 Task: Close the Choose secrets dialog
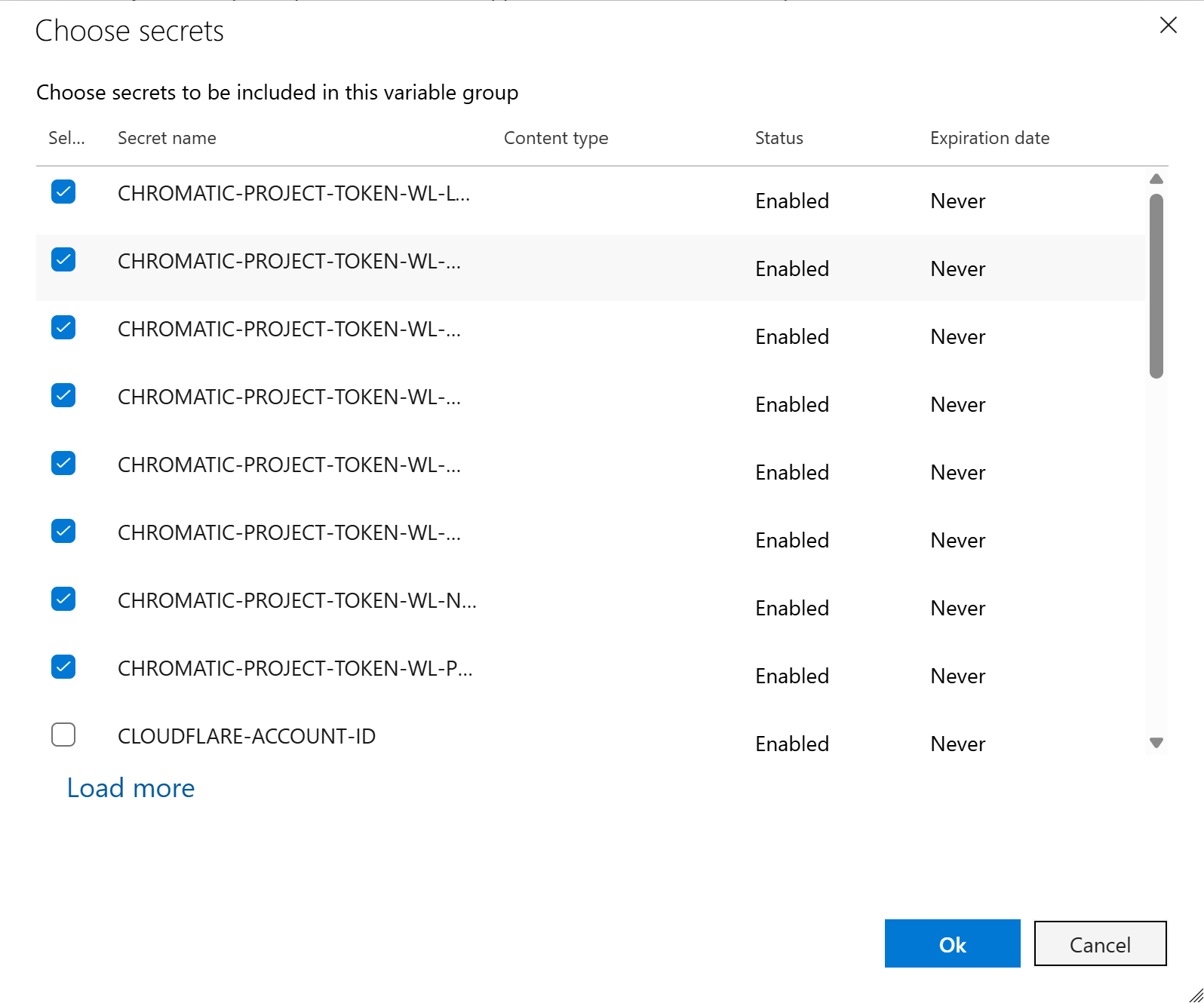(1168, 26)
